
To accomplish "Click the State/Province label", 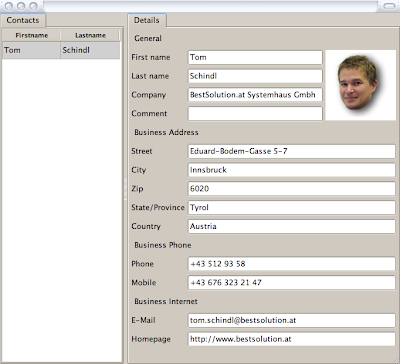I will point(158,207).
